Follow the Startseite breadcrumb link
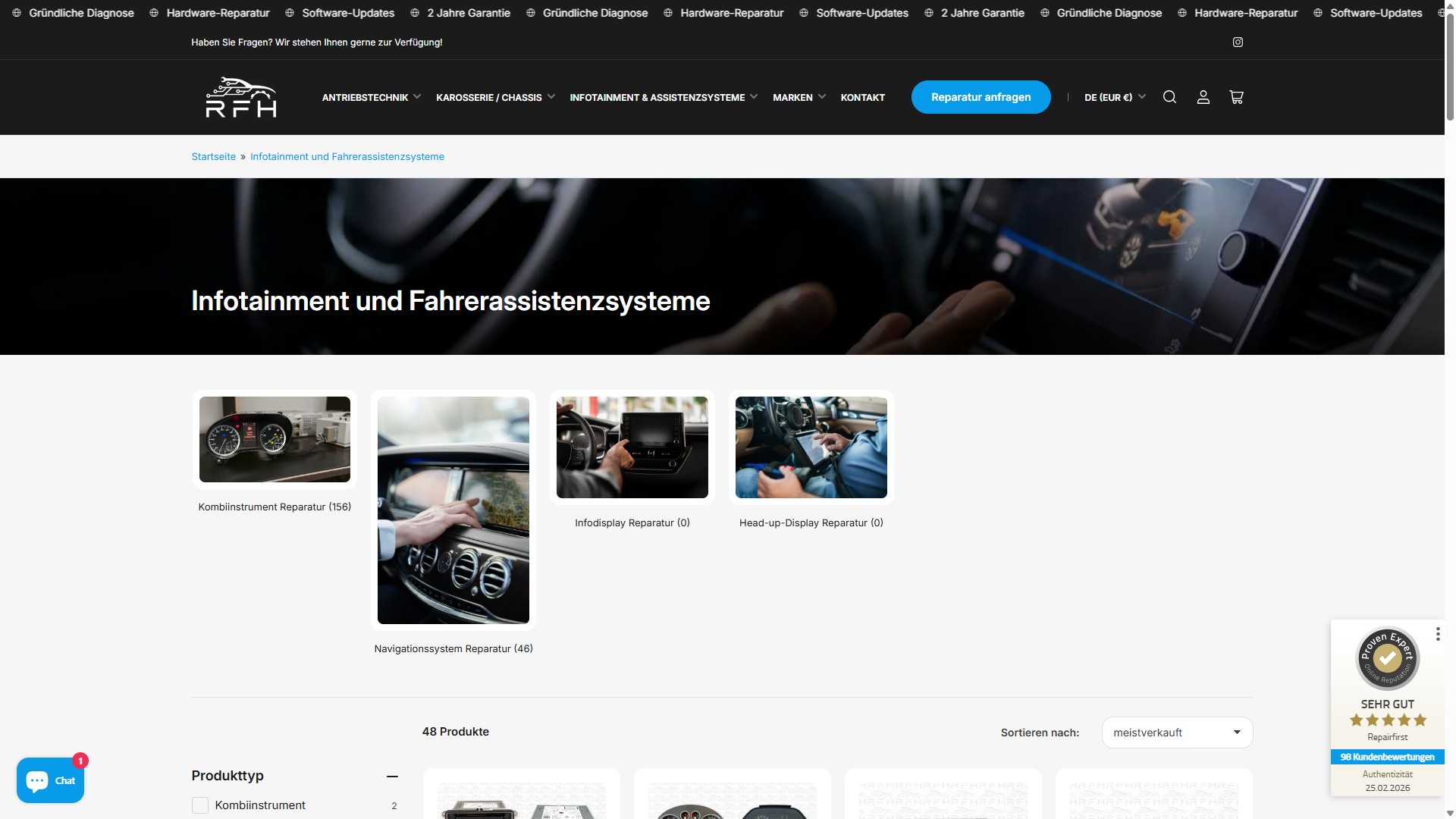This screenshot has height=819, width=1456. point(213,157)
